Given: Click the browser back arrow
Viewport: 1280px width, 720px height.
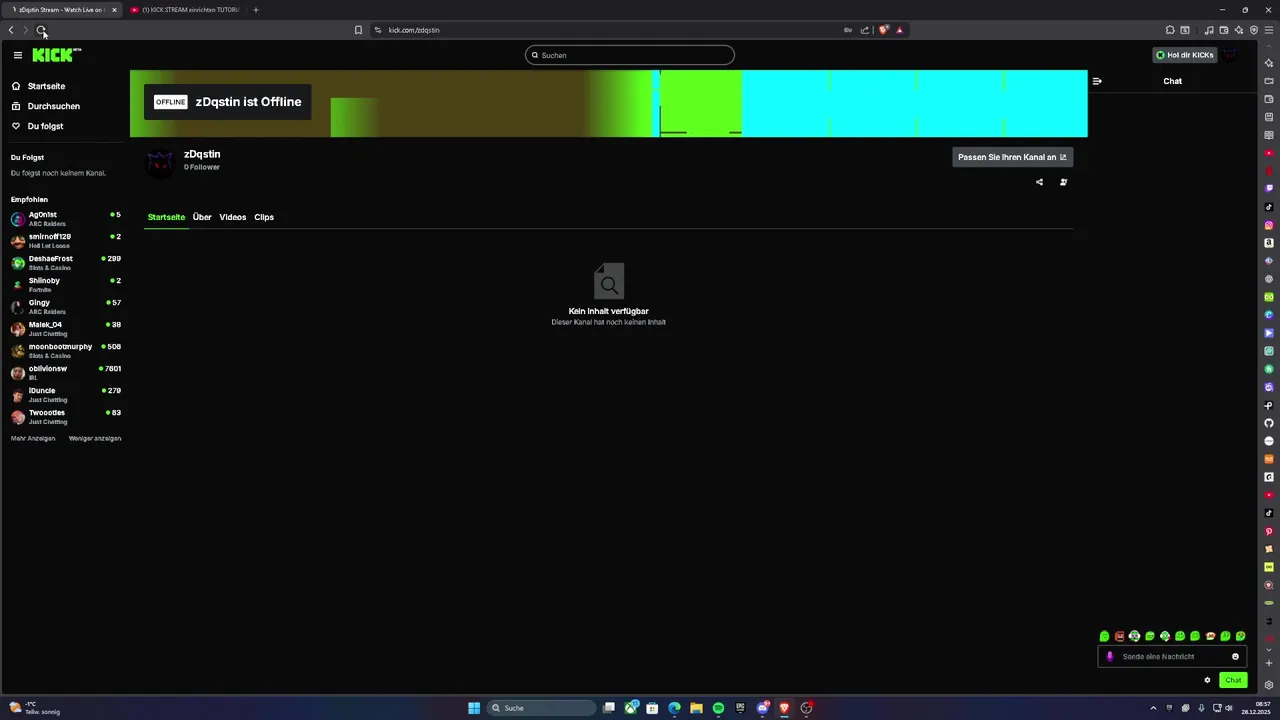Looking at the screenshot, I should [x=11, y=30].
